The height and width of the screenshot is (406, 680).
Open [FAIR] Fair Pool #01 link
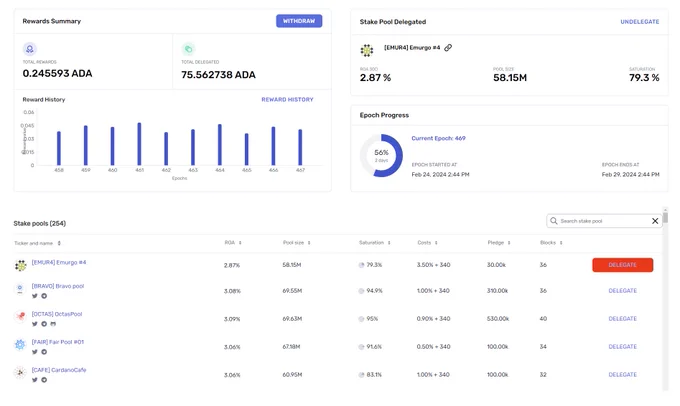(x=58, y=342)
